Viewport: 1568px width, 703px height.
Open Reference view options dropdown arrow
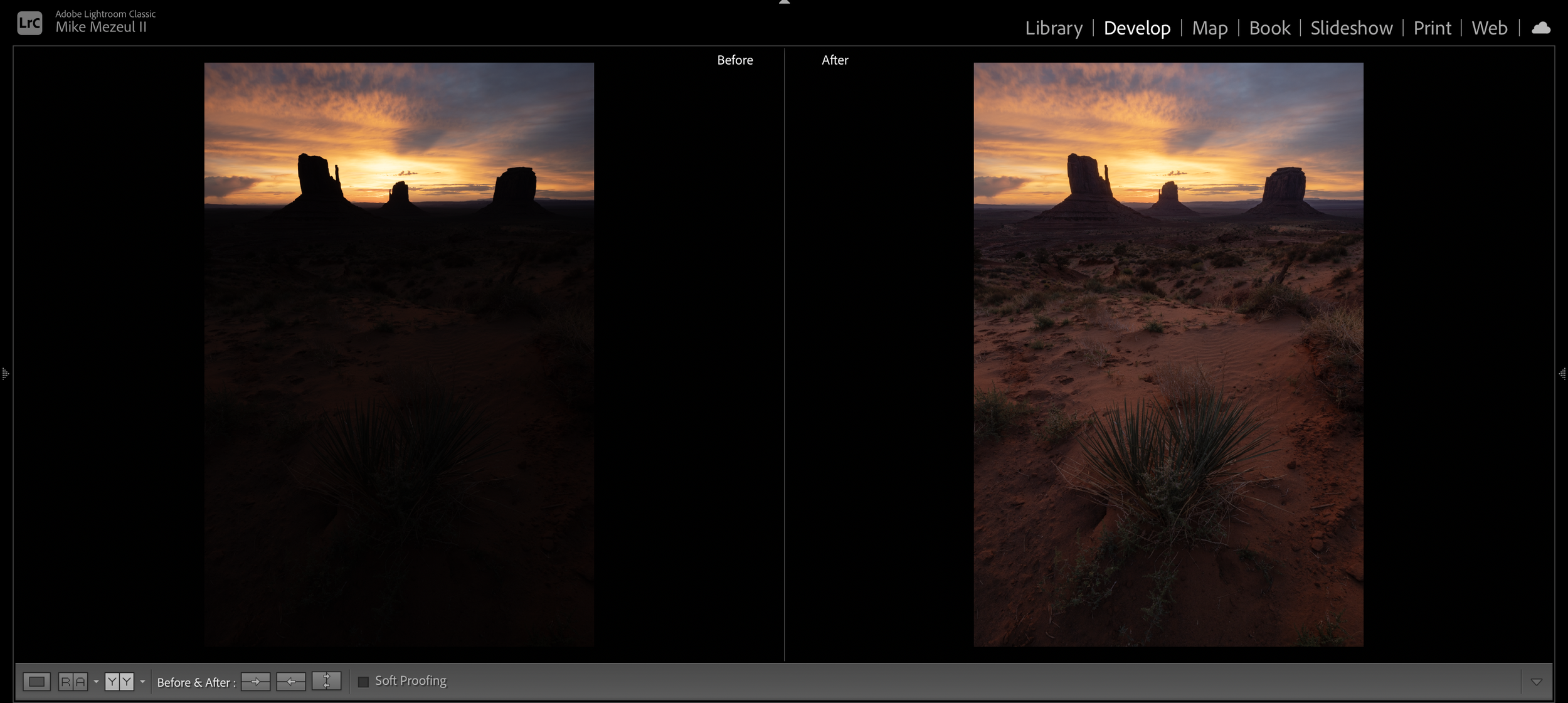tap(96, 682)
